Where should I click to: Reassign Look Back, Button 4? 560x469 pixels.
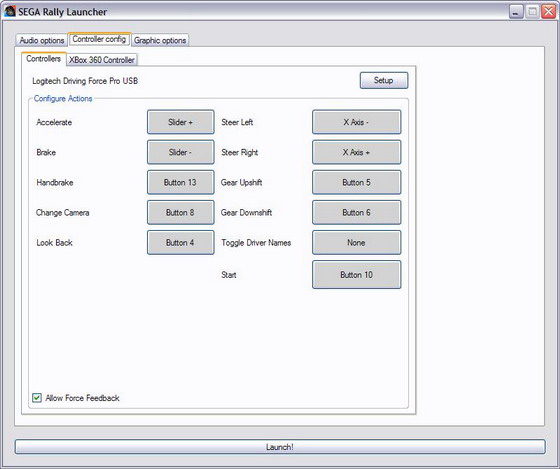(180, 243)
